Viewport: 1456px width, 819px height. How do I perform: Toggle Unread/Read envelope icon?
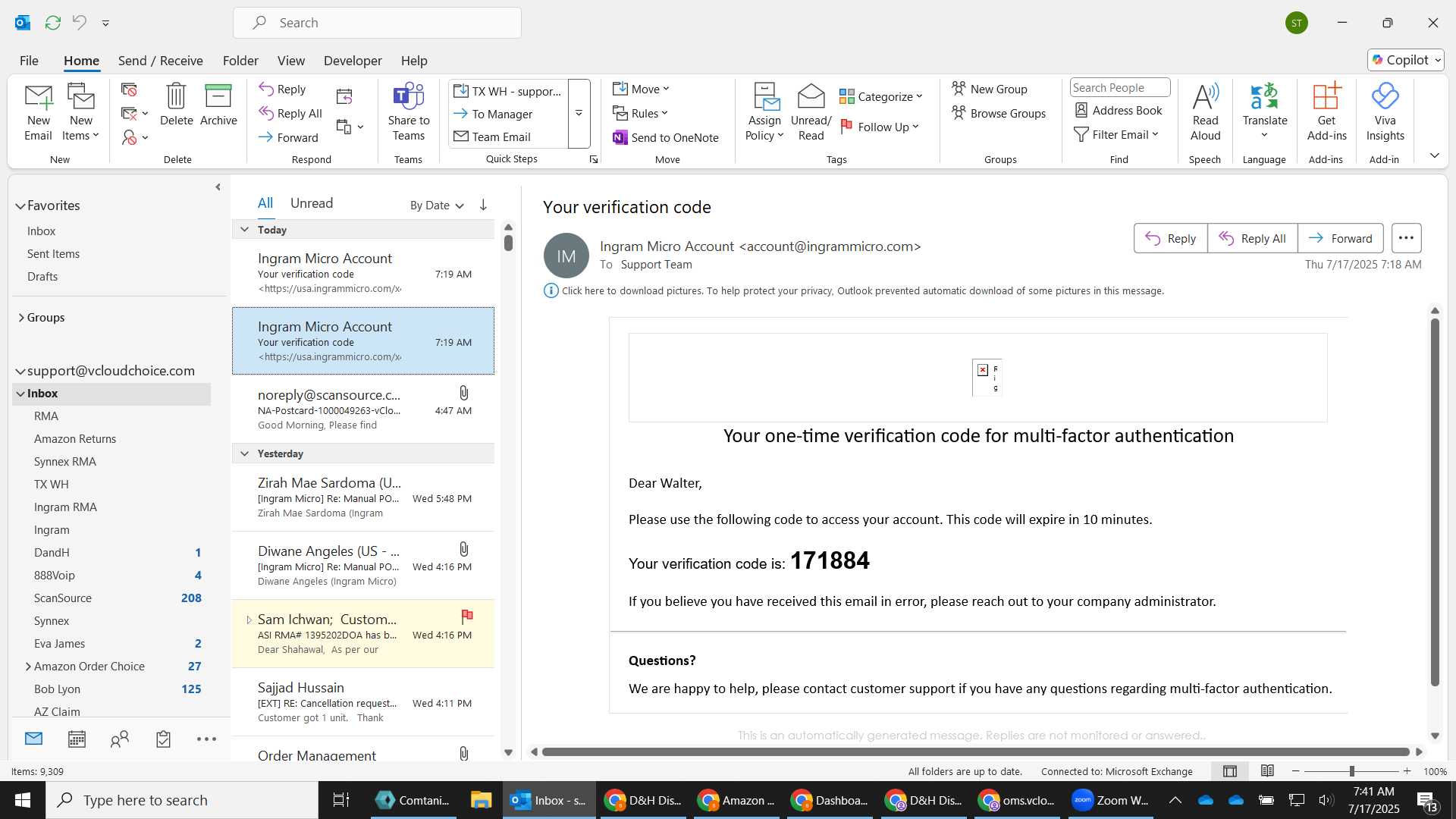[811, 112]
